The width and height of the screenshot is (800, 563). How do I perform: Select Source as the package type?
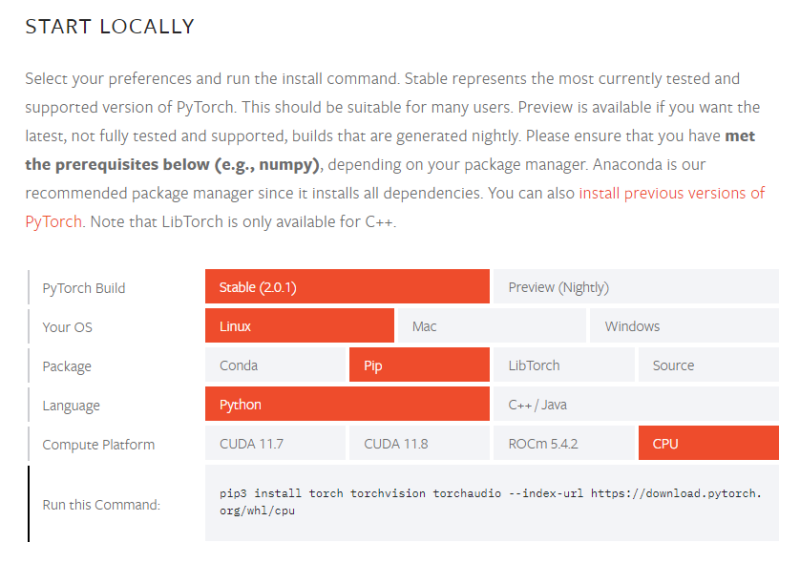(709, 365)
